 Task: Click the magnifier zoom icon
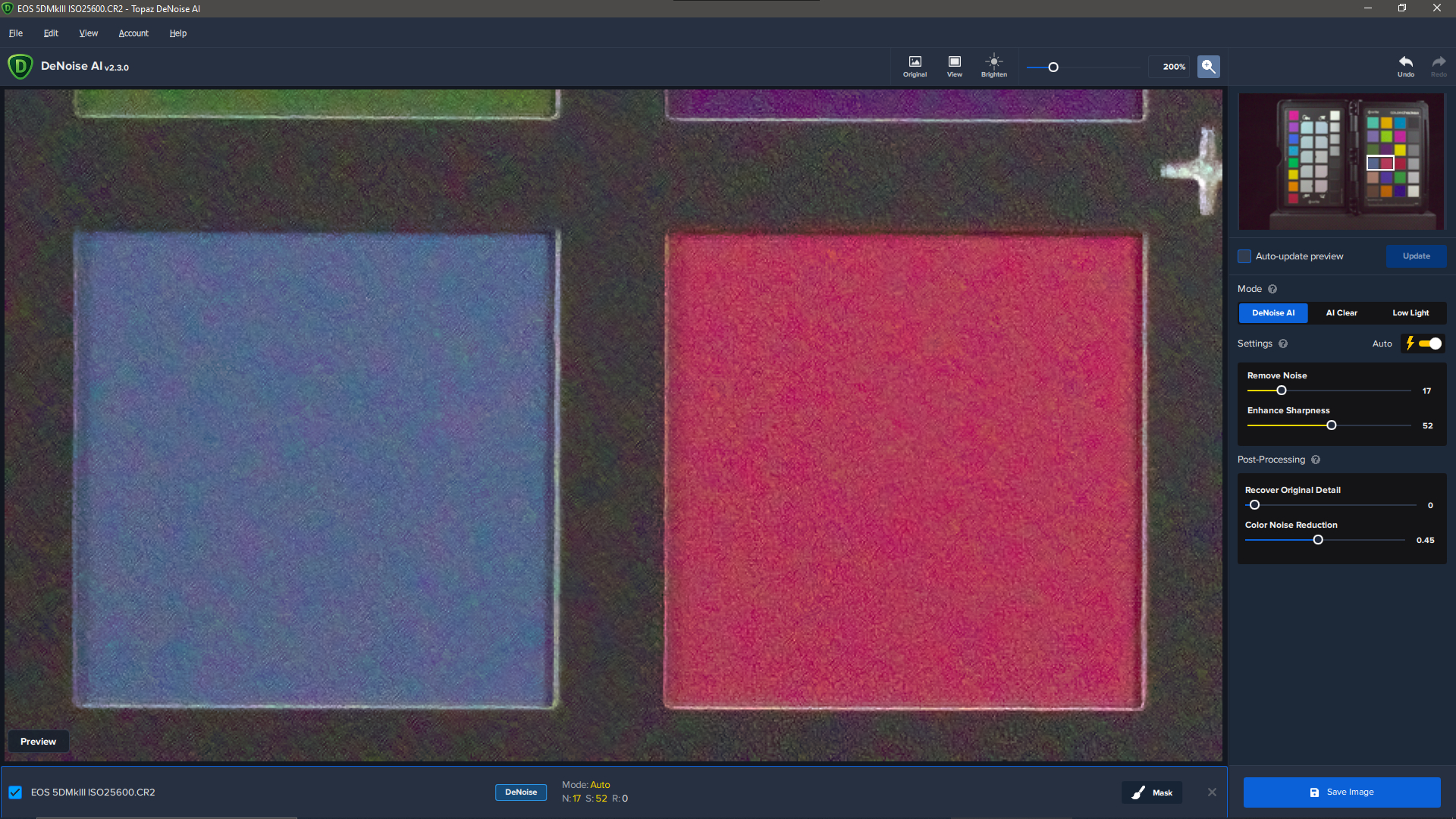pyautogui.click(x=1208, y=67)
